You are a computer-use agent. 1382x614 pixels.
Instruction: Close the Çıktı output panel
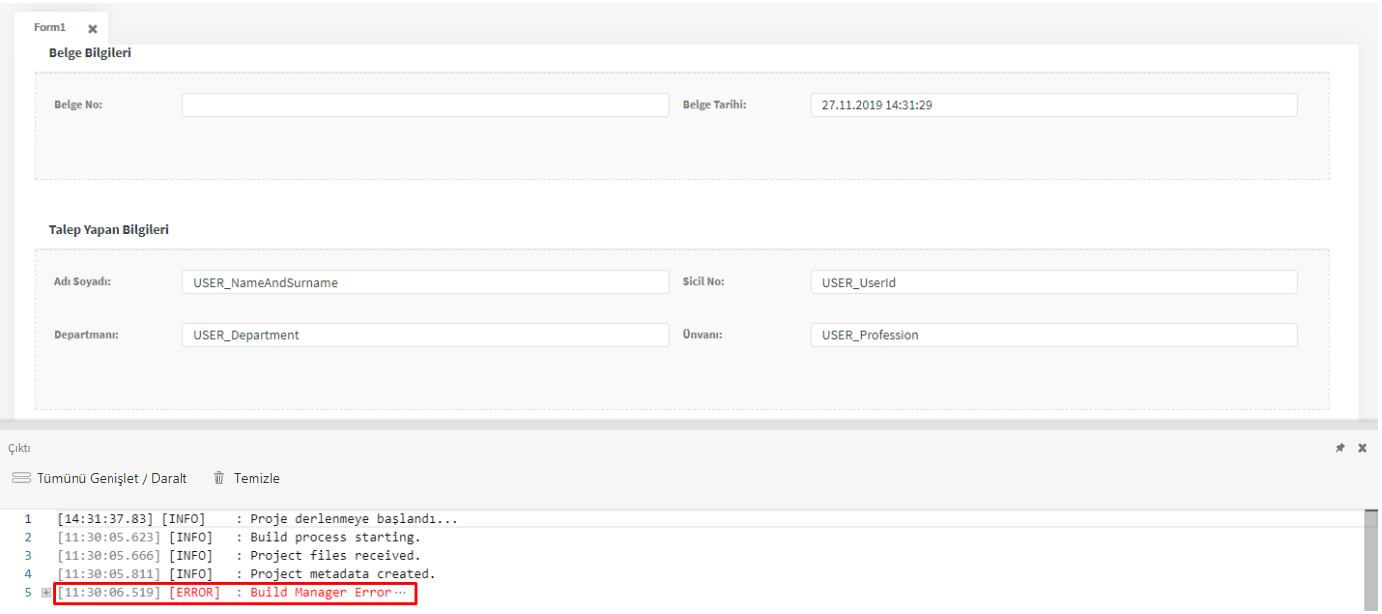click(1362, 448)
